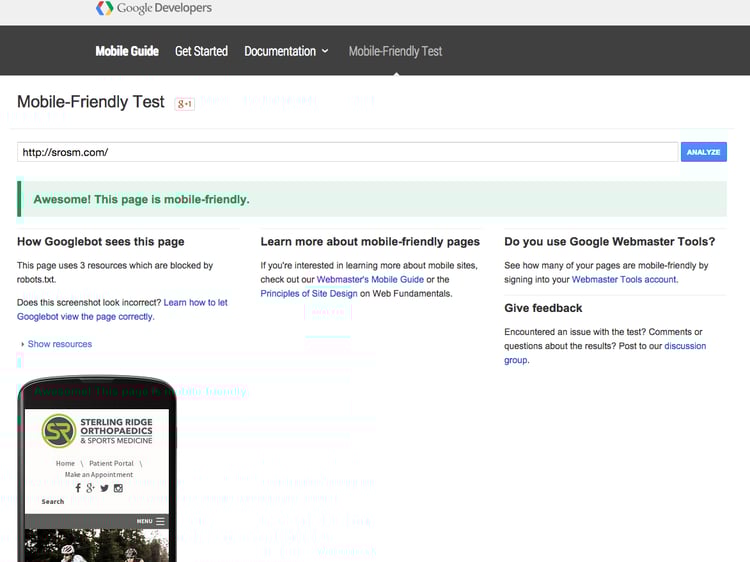
Task: Go to Get Started
Action: (201, 51)
